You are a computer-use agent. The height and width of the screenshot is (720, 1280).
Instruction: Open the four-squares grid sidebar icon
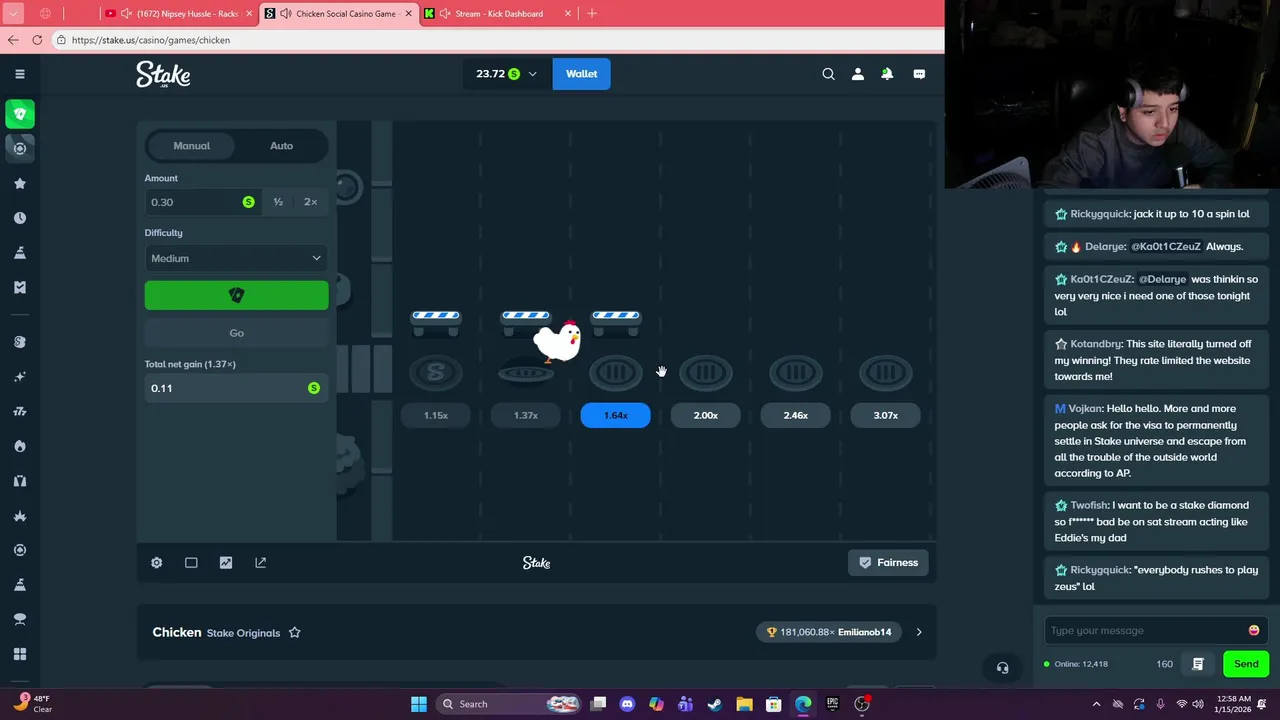[20, 654]
